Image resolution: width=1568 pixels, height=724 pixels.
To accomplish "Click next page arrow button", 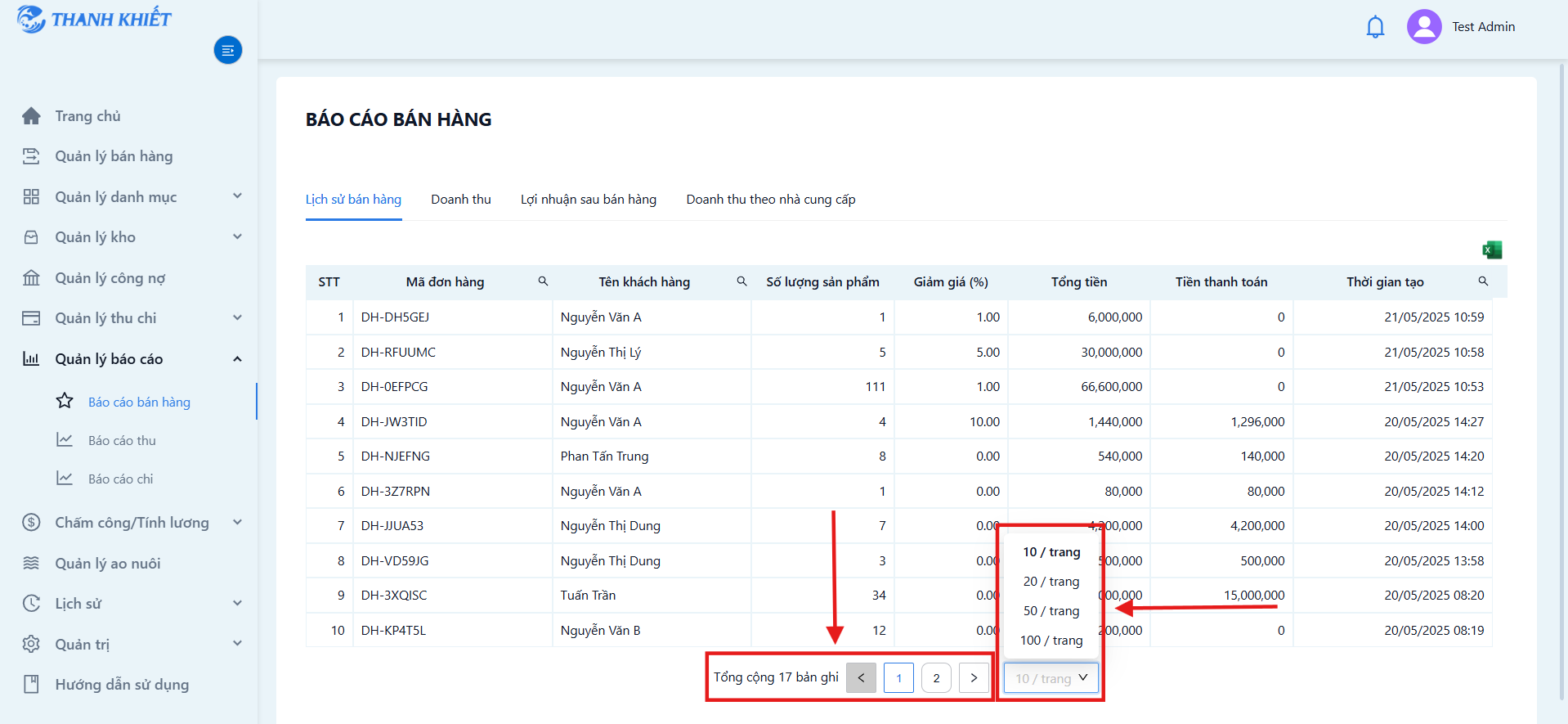I will (x=974, y=678).
